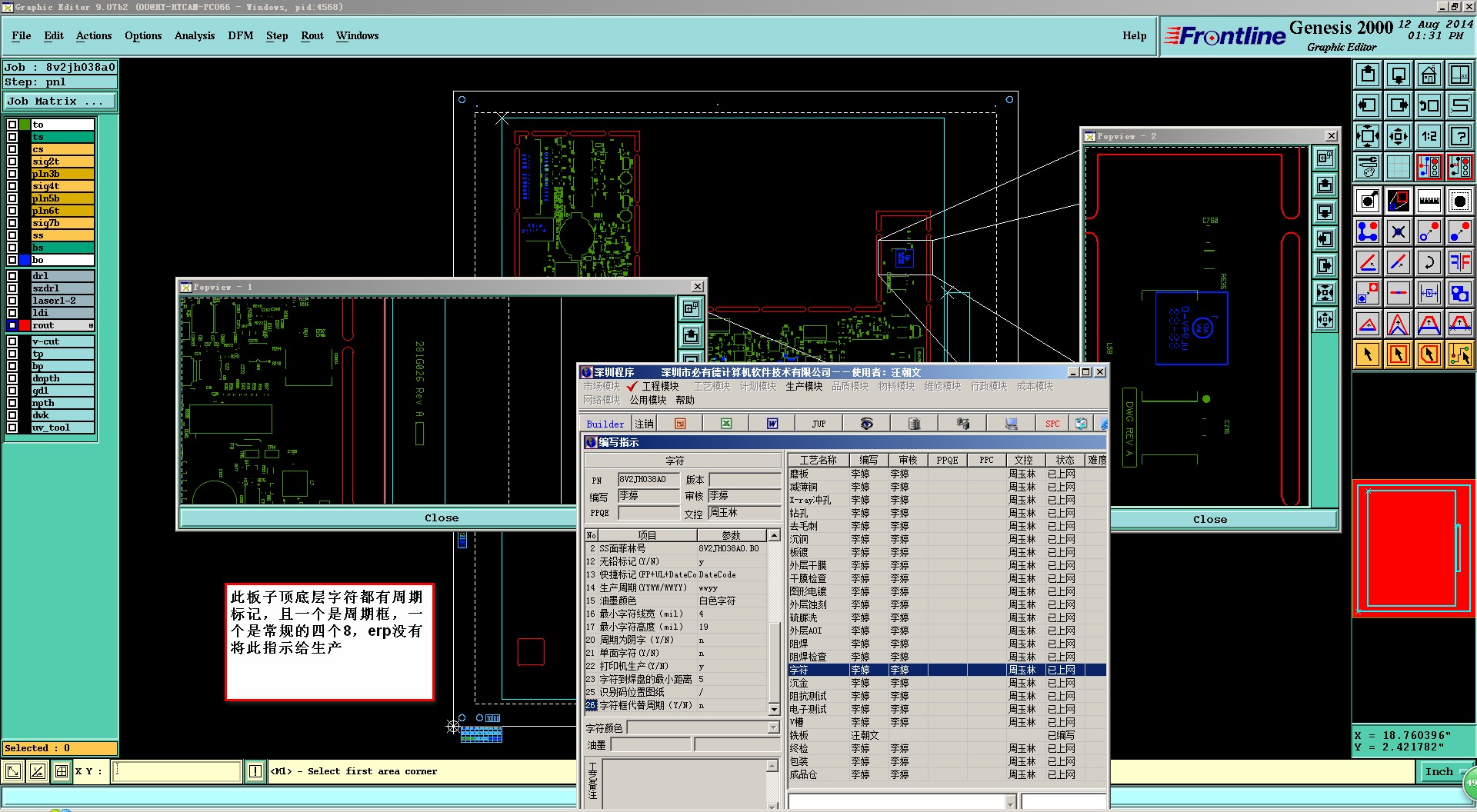This screenshot has height=812, width=1477.
Task: Open the 生产模块 menu
Action: tap(804, 386)
